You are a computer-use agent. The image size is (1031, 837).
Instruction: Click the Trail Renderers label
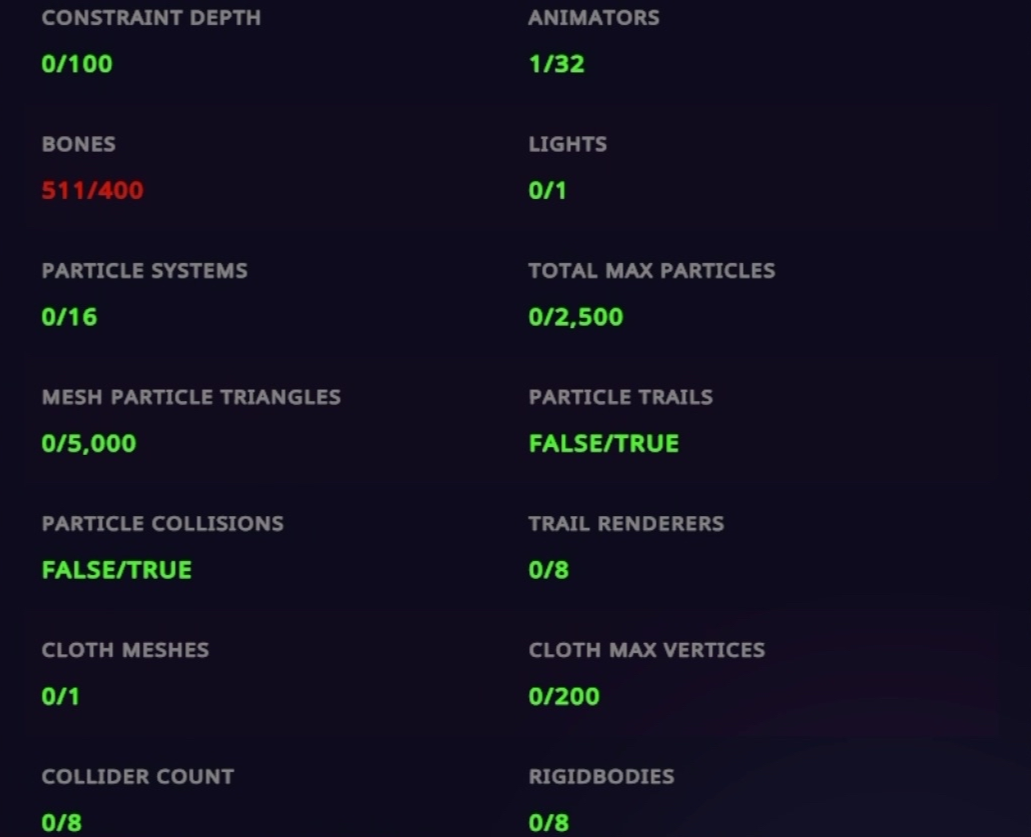[626, 524]
